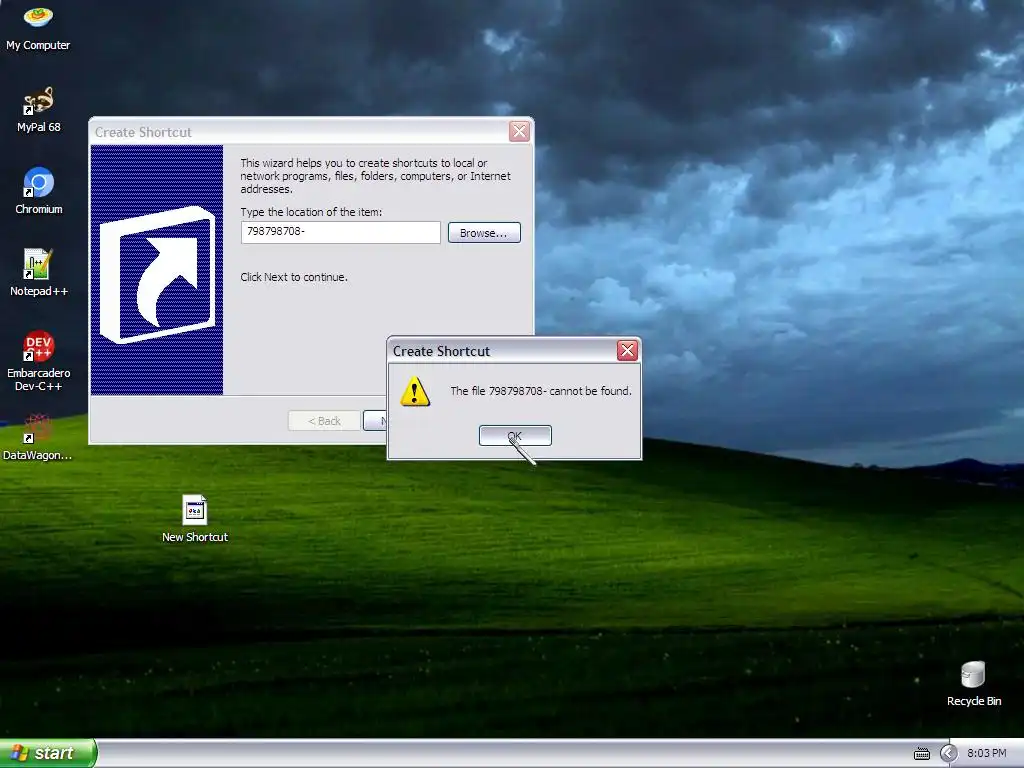This screenshot has width=1024, height=768.
Task: Click the location input field containing 798798708-
Action: coord(340,232)
